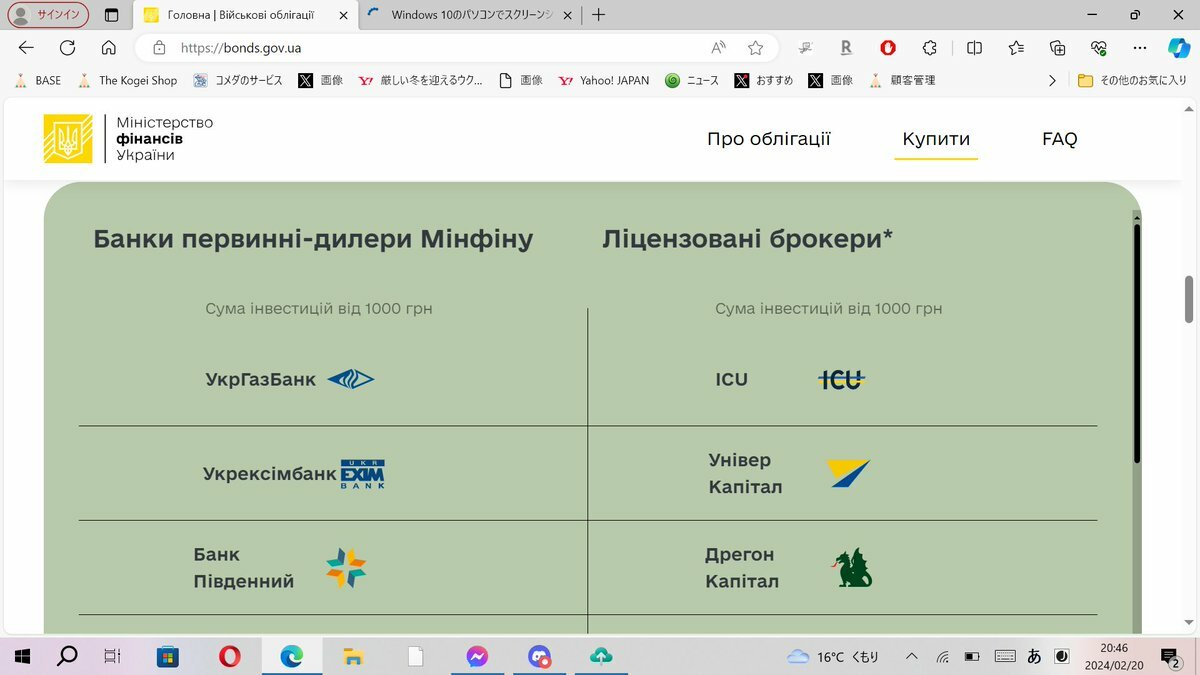The image size is (1200, 675).
Task: View site information lock icon
Action: [158, 47]
